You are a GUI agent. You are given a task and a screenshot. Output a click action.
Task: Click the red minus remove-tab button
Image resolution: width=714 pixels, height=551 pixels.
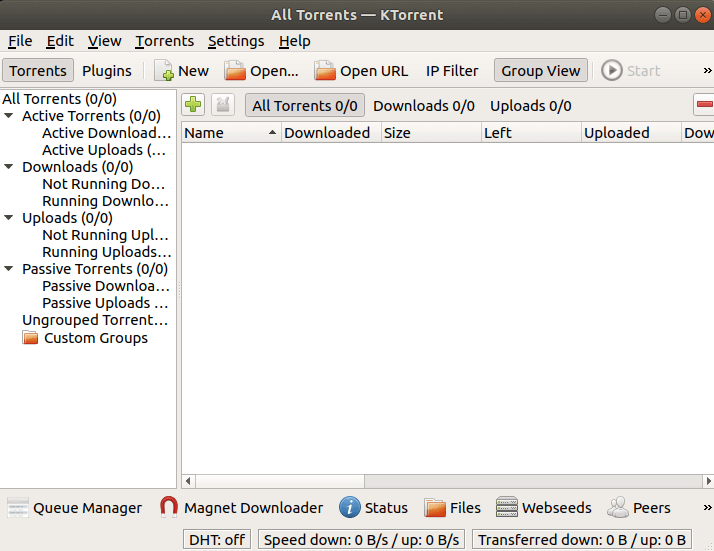pyautogui.click(x=704, y=105)
